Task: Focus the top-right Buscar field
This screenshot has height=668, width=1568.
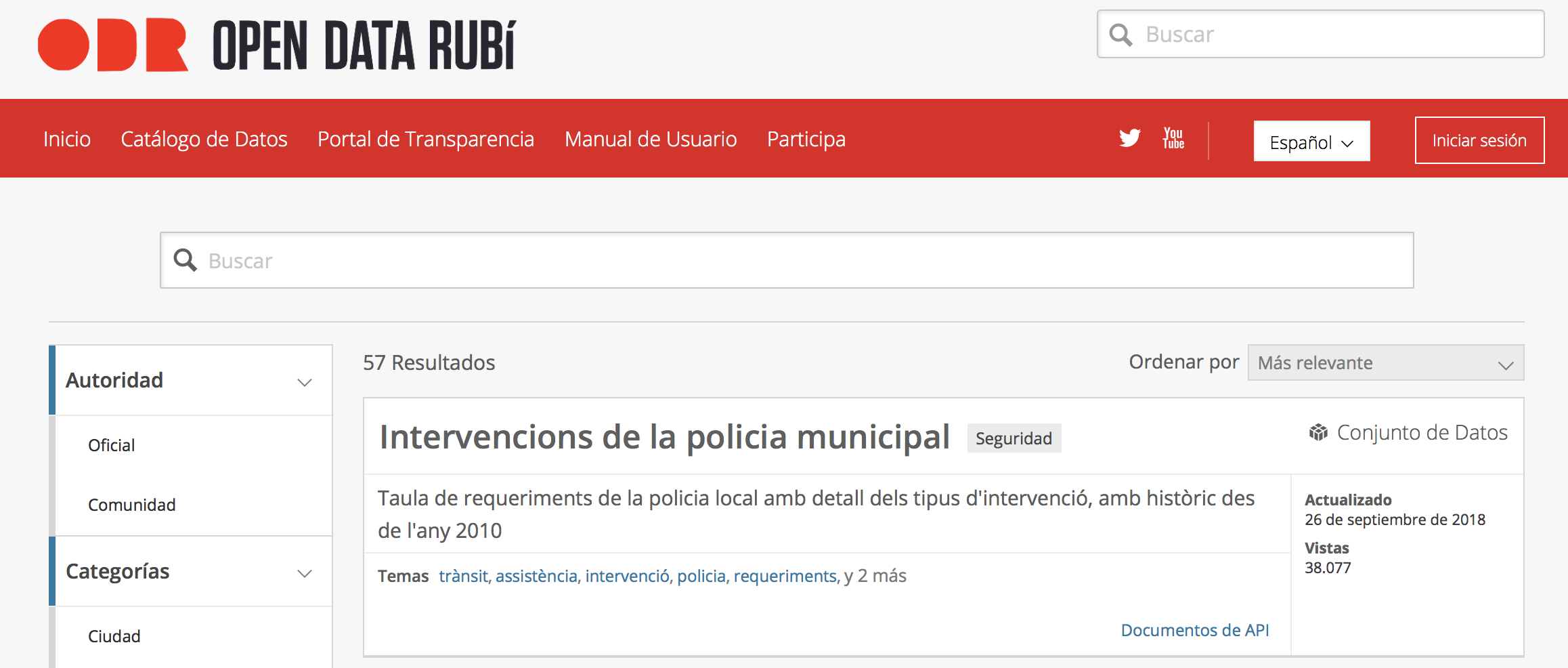Action: coord(1320,34)
